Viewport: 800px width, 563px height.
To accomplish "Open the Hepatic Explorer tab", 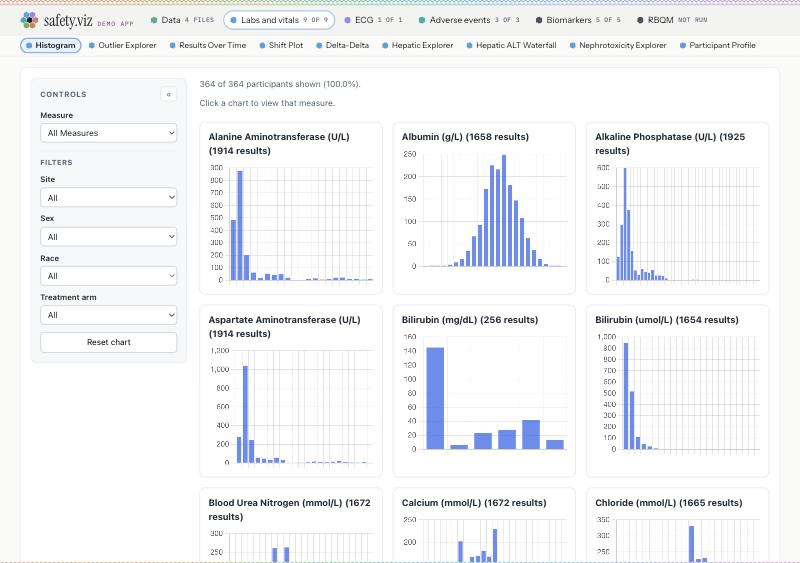I will (x=418, y=45).
